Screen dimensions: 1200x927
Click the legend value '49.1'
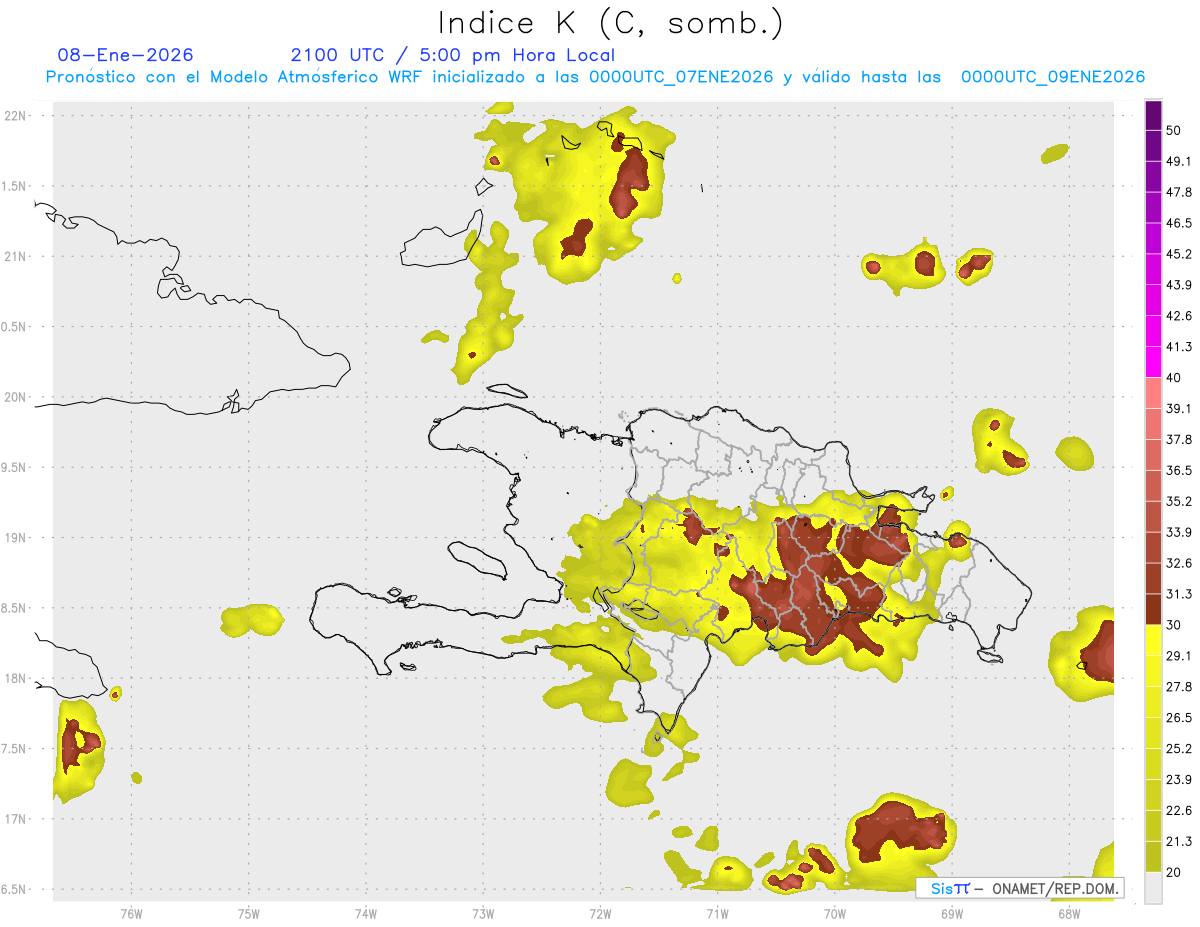point(1179,162)
